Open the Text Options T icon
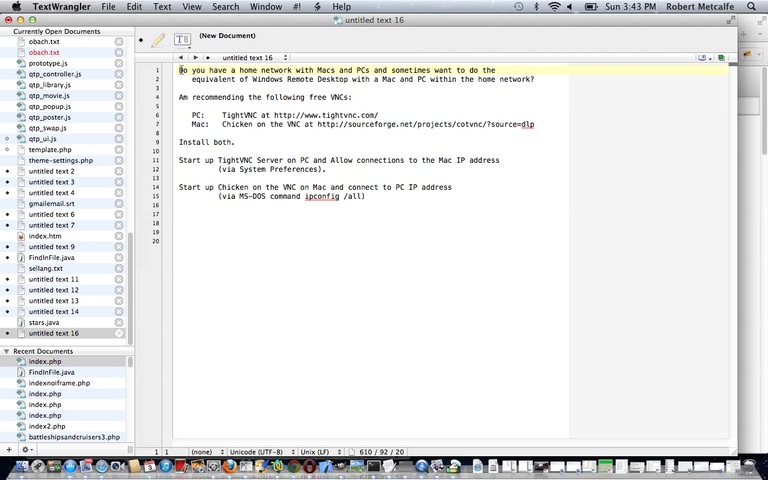768x480 pixels. click(x=182, y=40)
